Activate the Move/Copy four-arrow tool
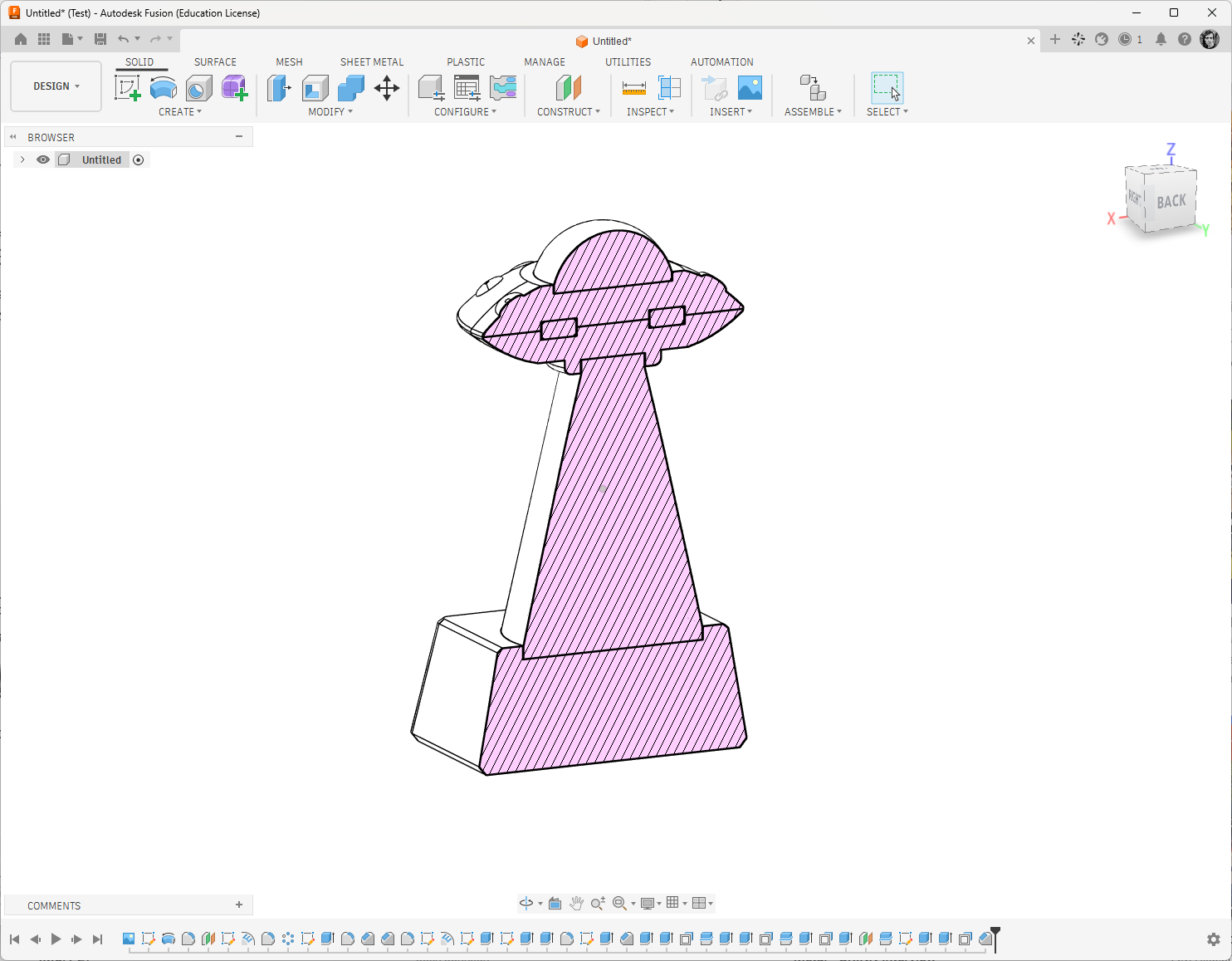Viewport: 1232px width, 961px height. click(387, 87)
